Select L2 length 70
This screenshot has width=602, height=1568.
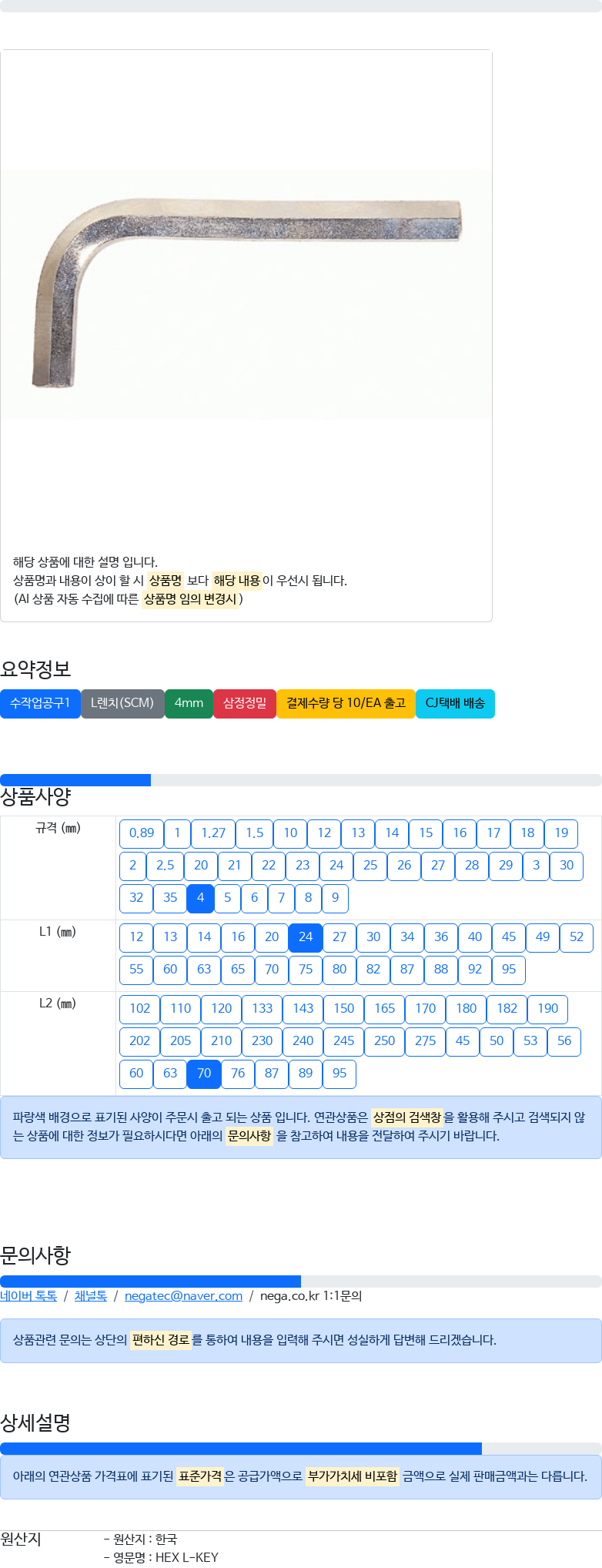tap(204, 1074)
